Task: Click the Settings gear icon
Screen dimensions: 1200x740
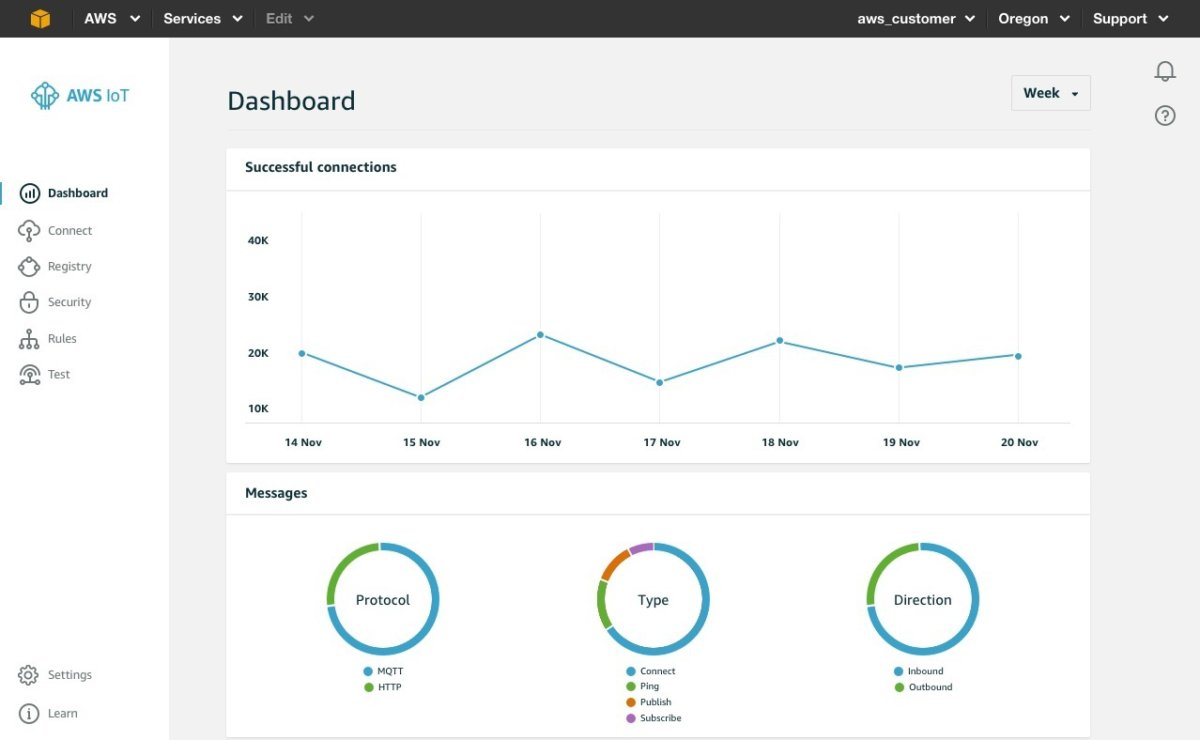Action: pyautogui.click(x=29, y=675)
